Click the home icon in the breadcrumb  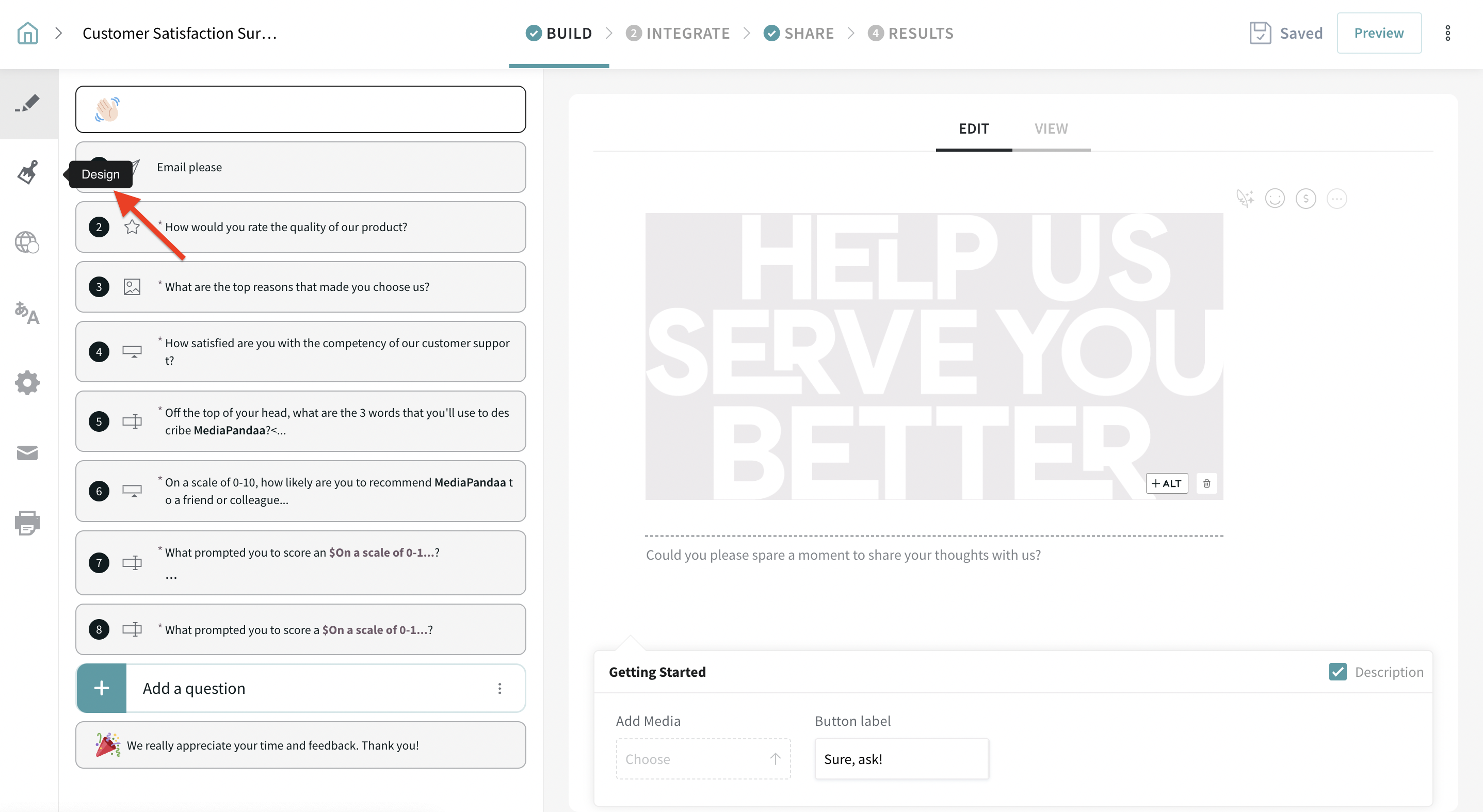tap(28, 33)
